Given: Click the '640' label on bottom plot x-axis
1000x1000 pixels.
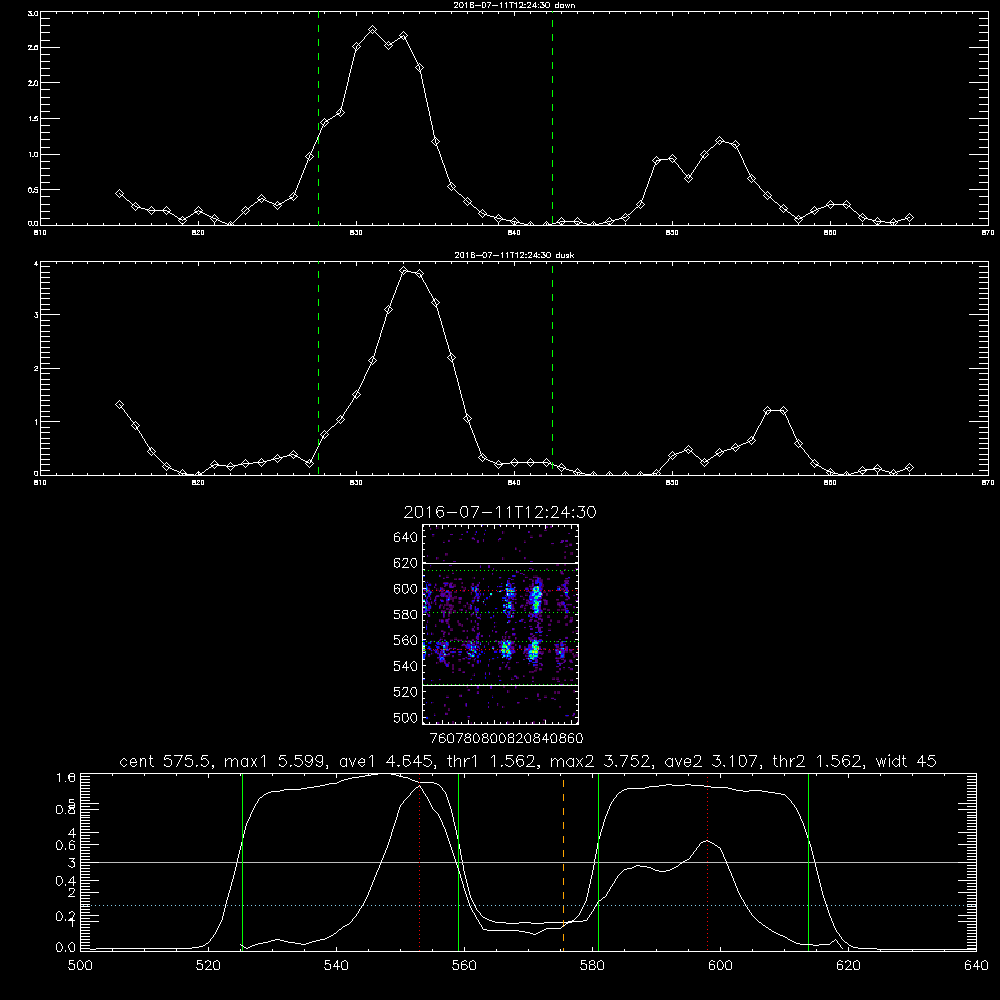Looking at the screenshot, I should (976, 966).
